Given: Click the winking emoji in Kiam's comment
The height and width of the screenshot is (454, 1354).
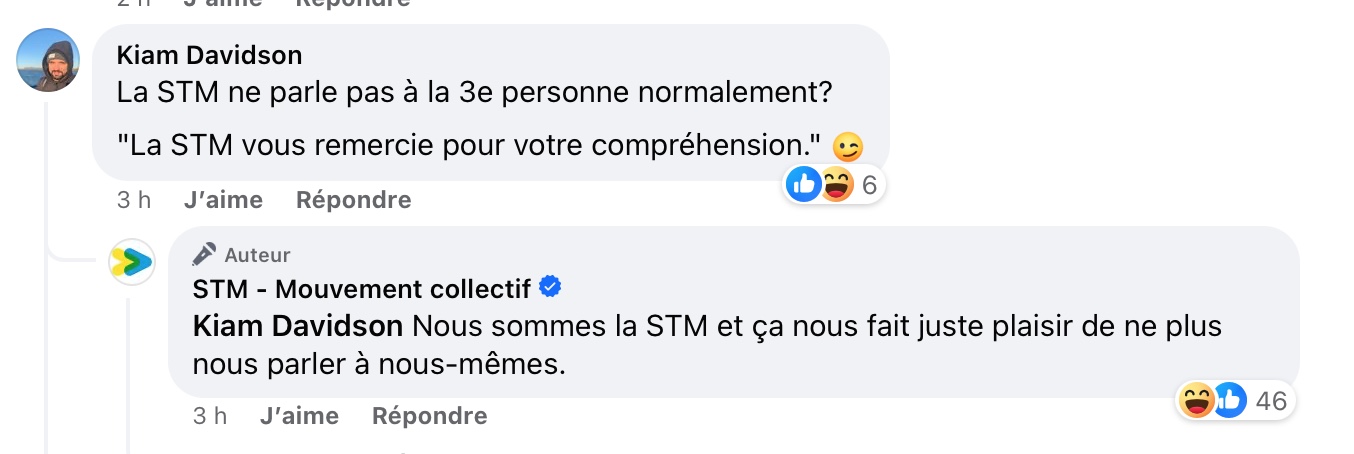Looking at the screenshot, I should 847,146.
